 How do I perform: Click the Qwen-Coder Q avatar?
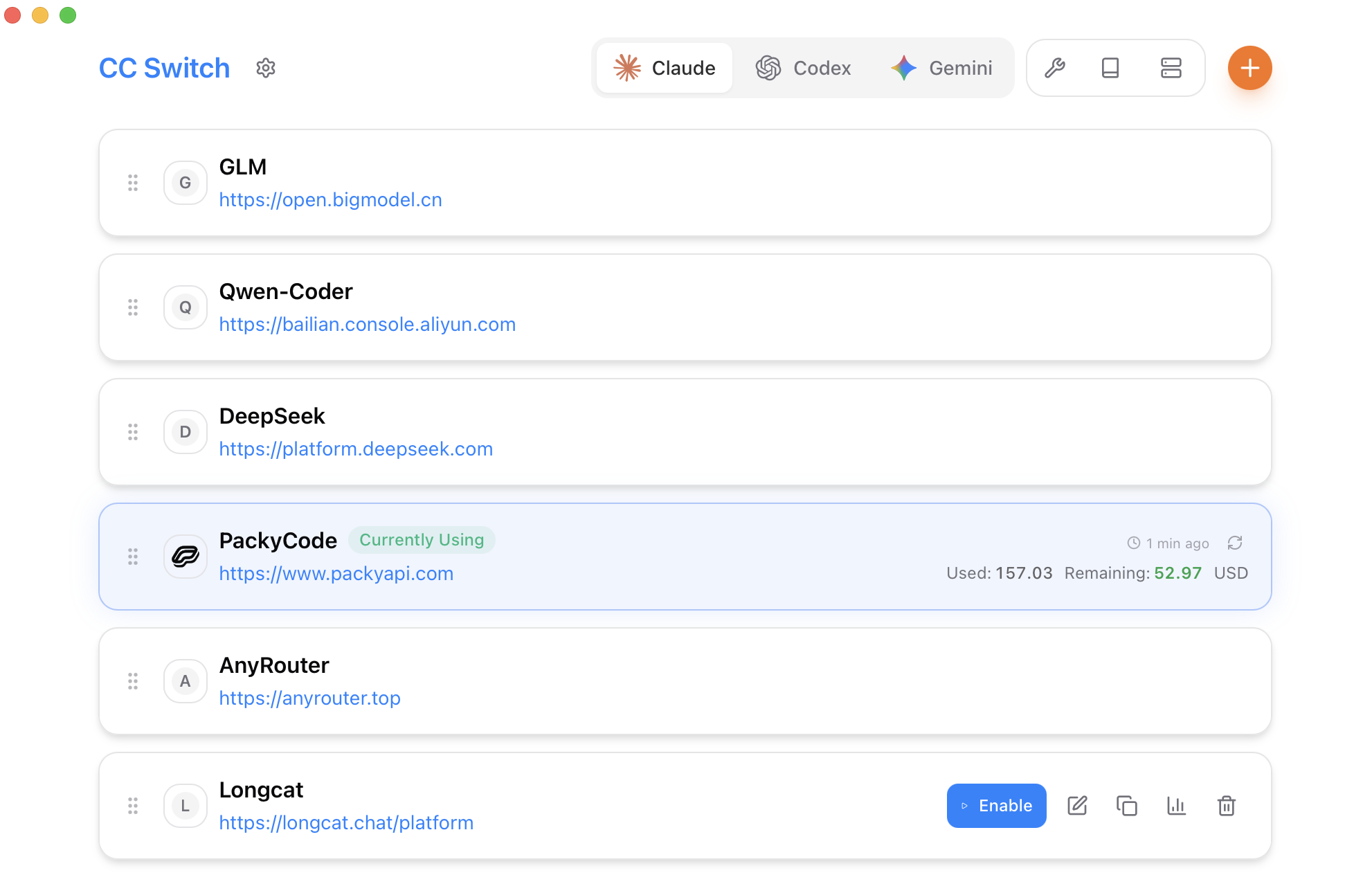186,307
